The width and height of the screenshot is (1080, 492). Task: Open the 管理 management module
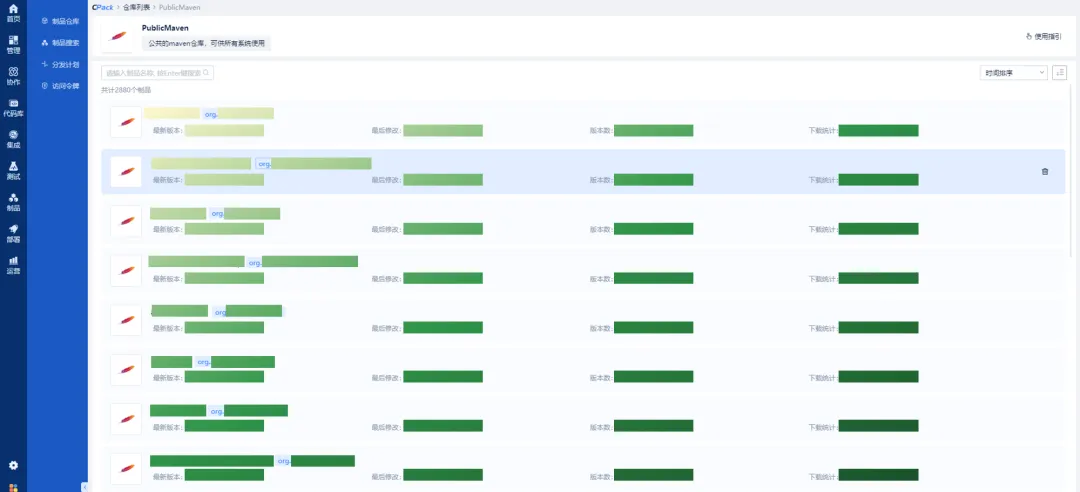pyautogui.click(x=13, y=44)
